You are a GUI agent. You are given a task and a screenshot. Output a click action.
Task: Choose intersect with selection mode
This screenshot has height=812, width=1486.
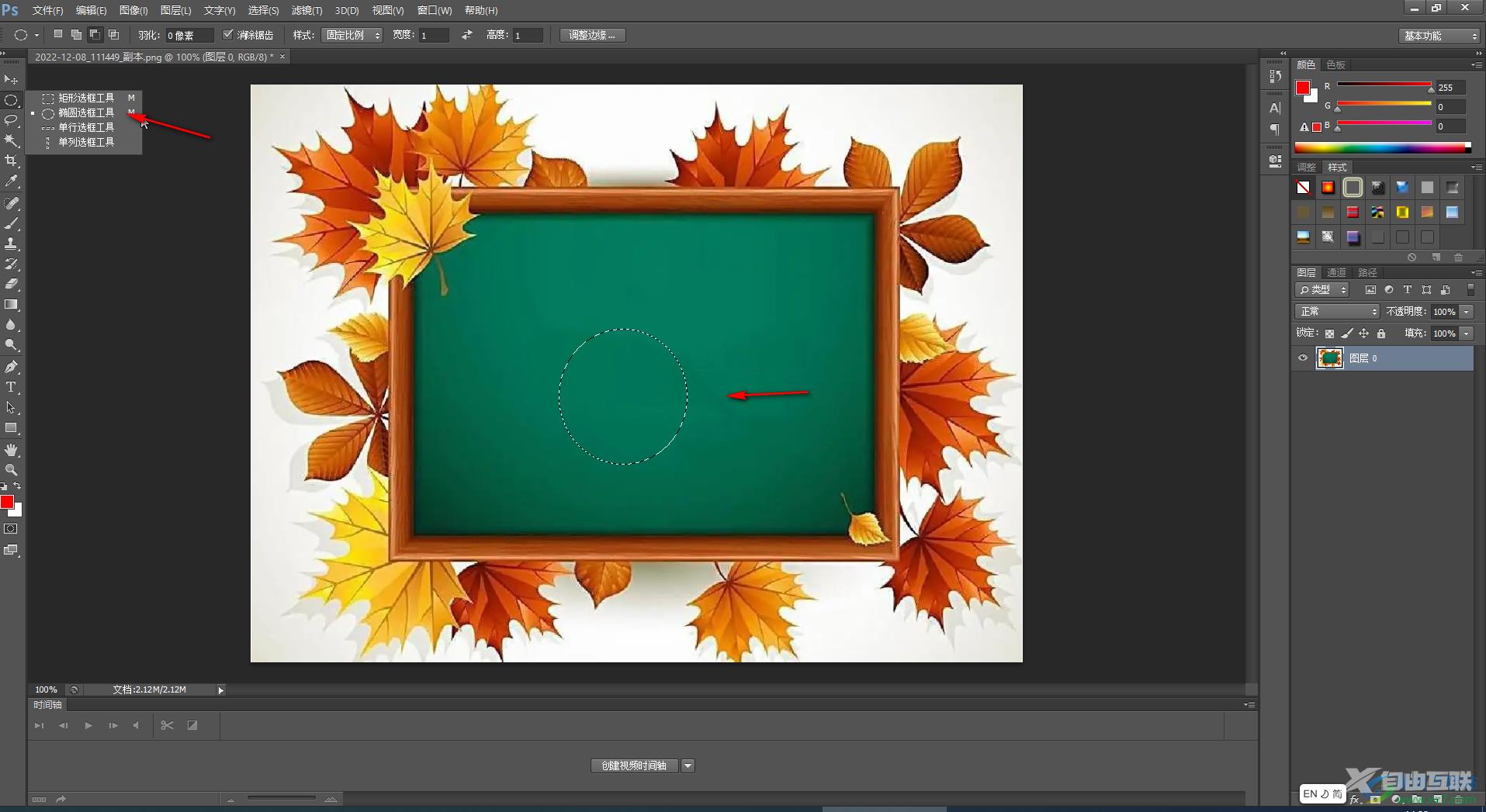113,35
